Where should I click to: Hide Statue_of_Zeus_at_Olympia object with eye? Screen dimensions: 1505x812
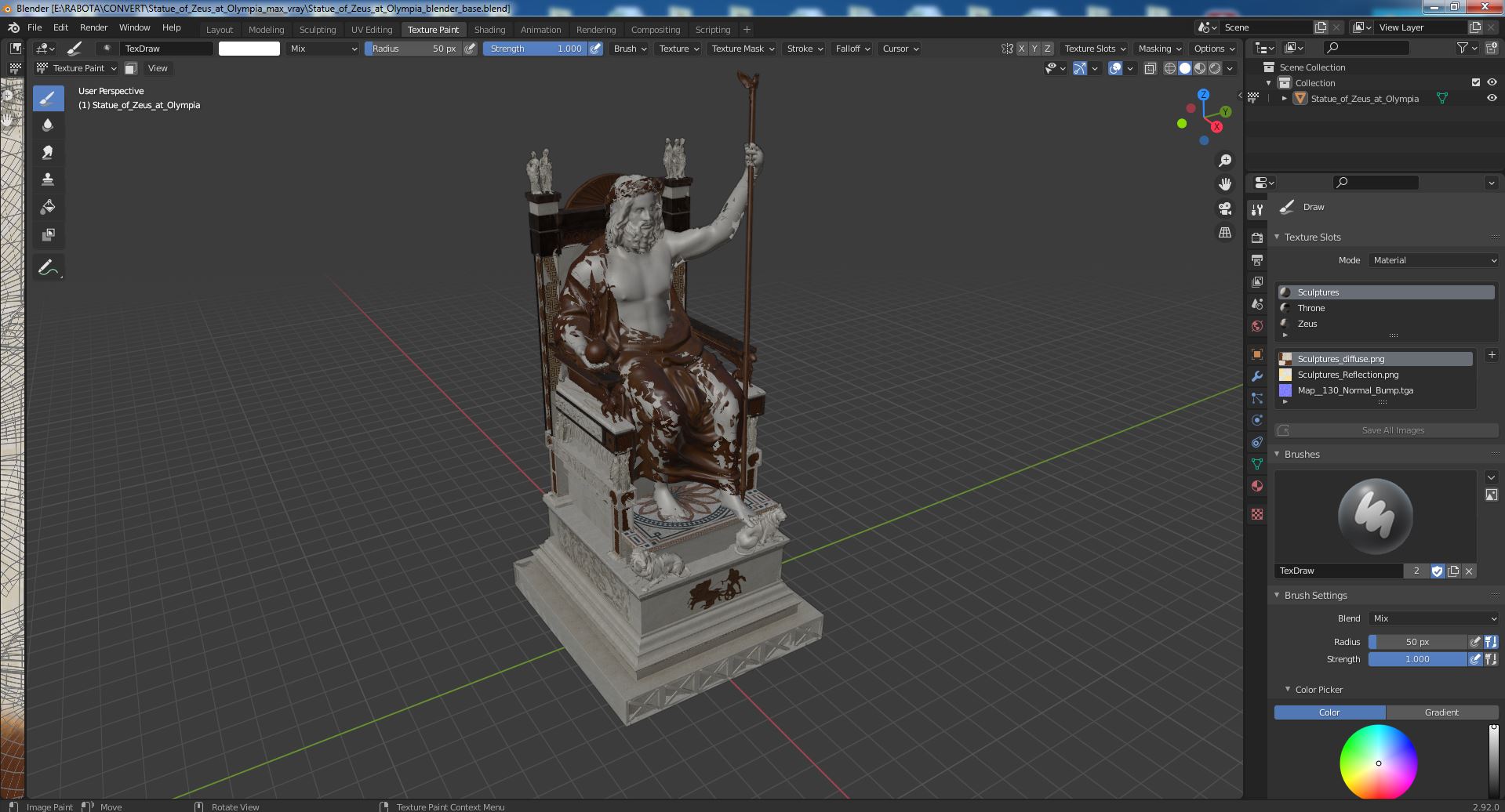click(x=1491, y=98)
